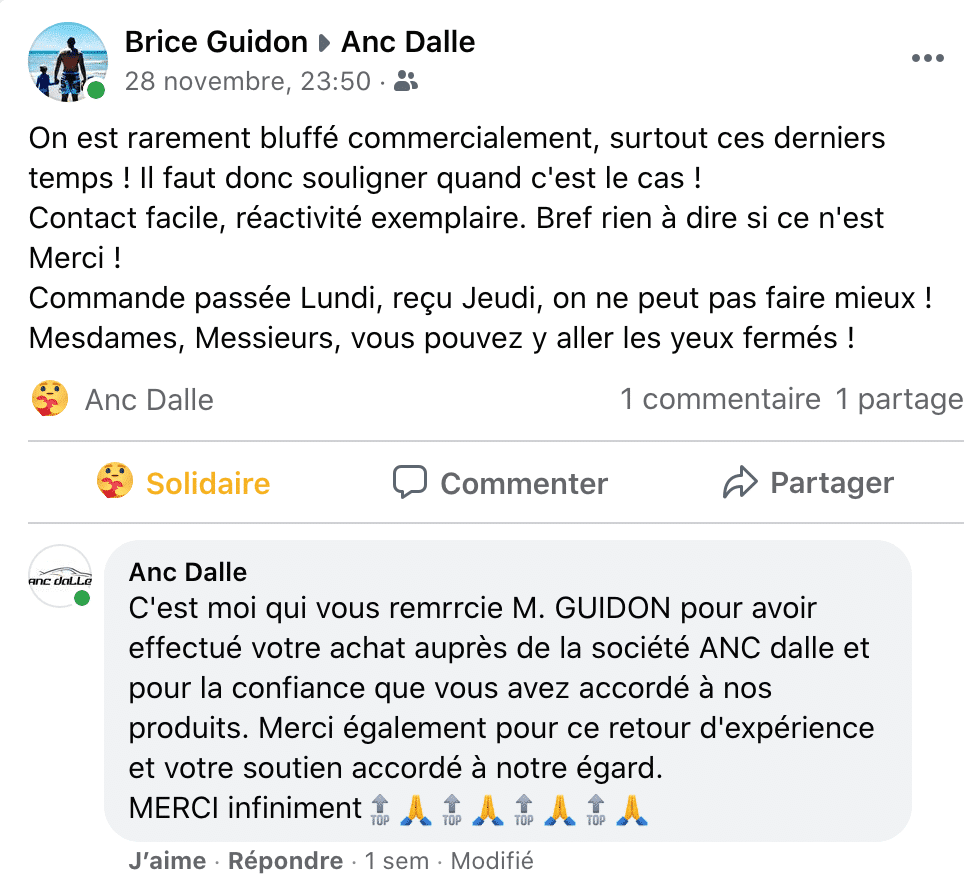Image resolution: width=980 pixels, height=882 pixels.
Task: View Anc Dalle in the reactions list
Action: (149, 400)
